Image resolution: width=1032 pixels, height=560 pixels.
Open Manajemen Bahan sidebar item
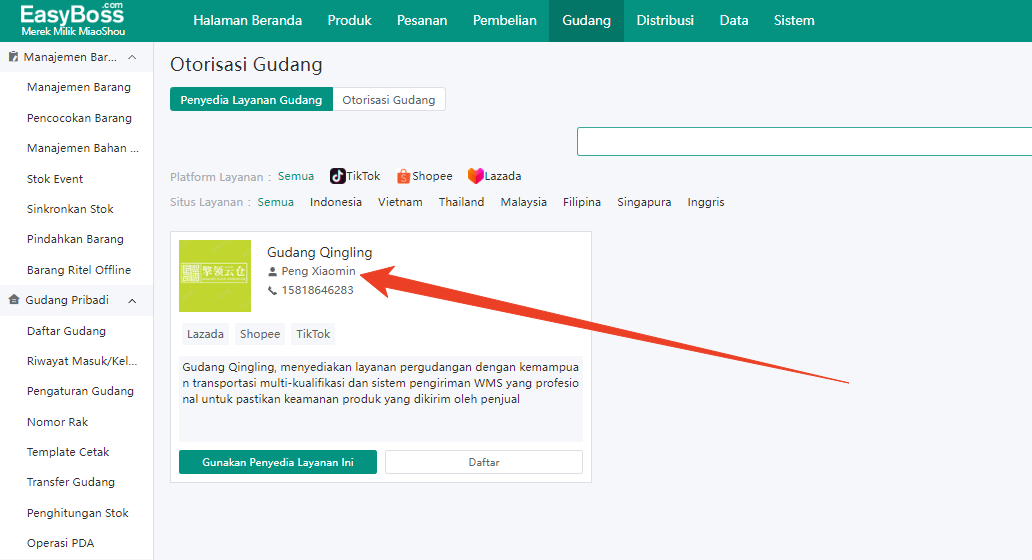coord(83,149)
